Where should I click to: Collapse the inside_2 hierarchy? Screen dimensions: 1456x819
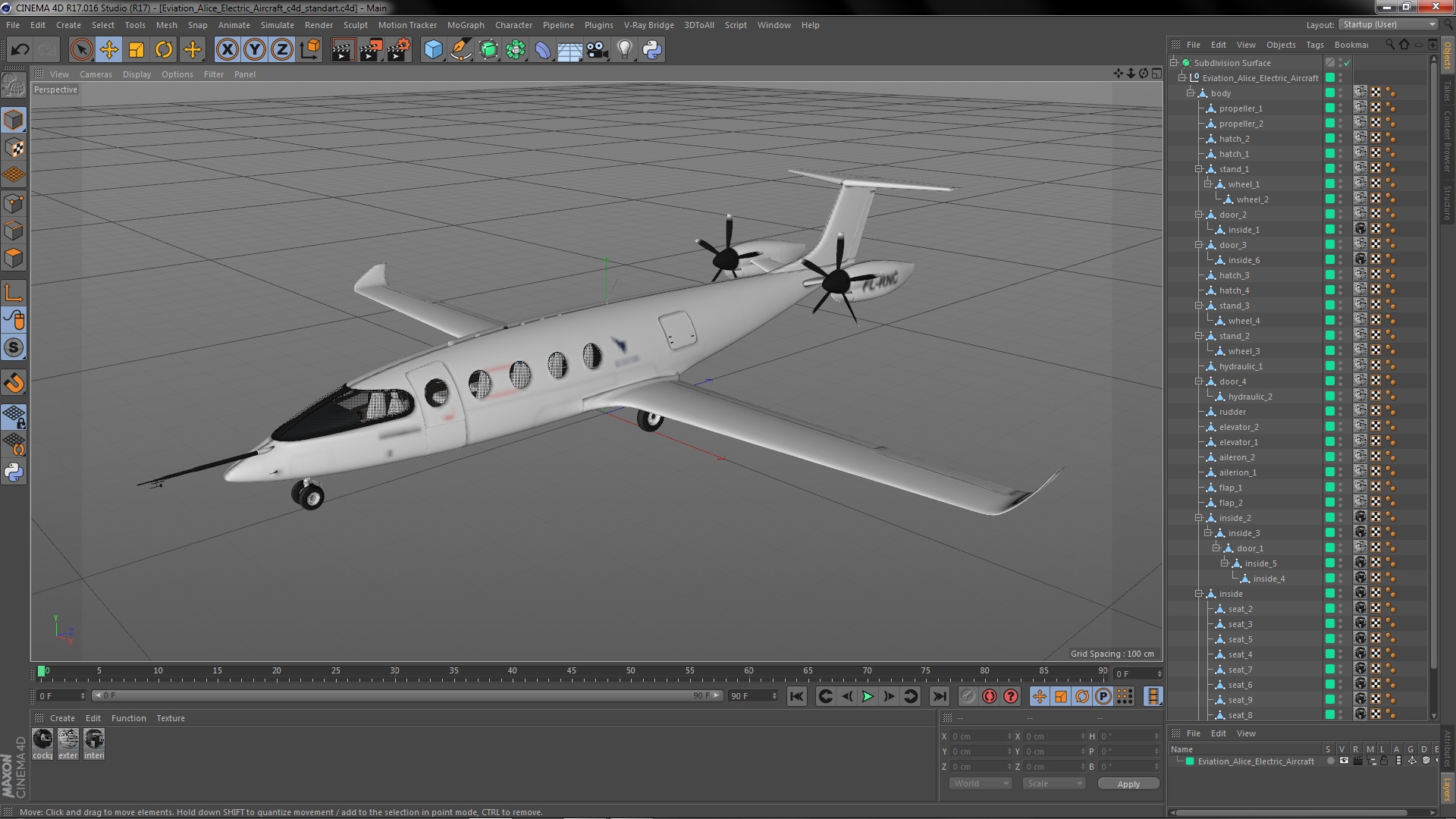[1199, 518]
